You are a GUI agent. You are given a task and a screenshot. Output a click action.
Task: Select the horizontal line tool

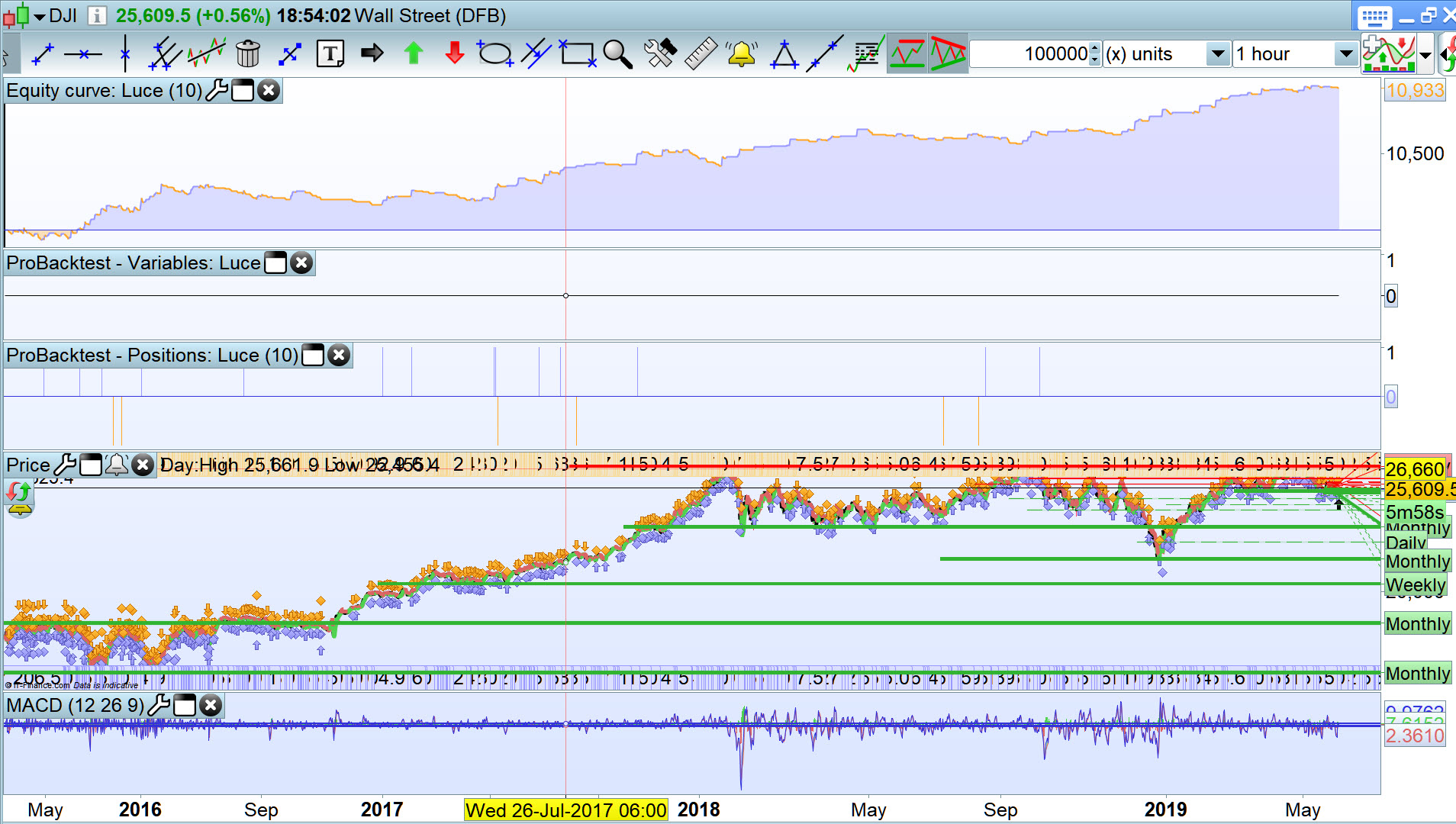[83, 54]
